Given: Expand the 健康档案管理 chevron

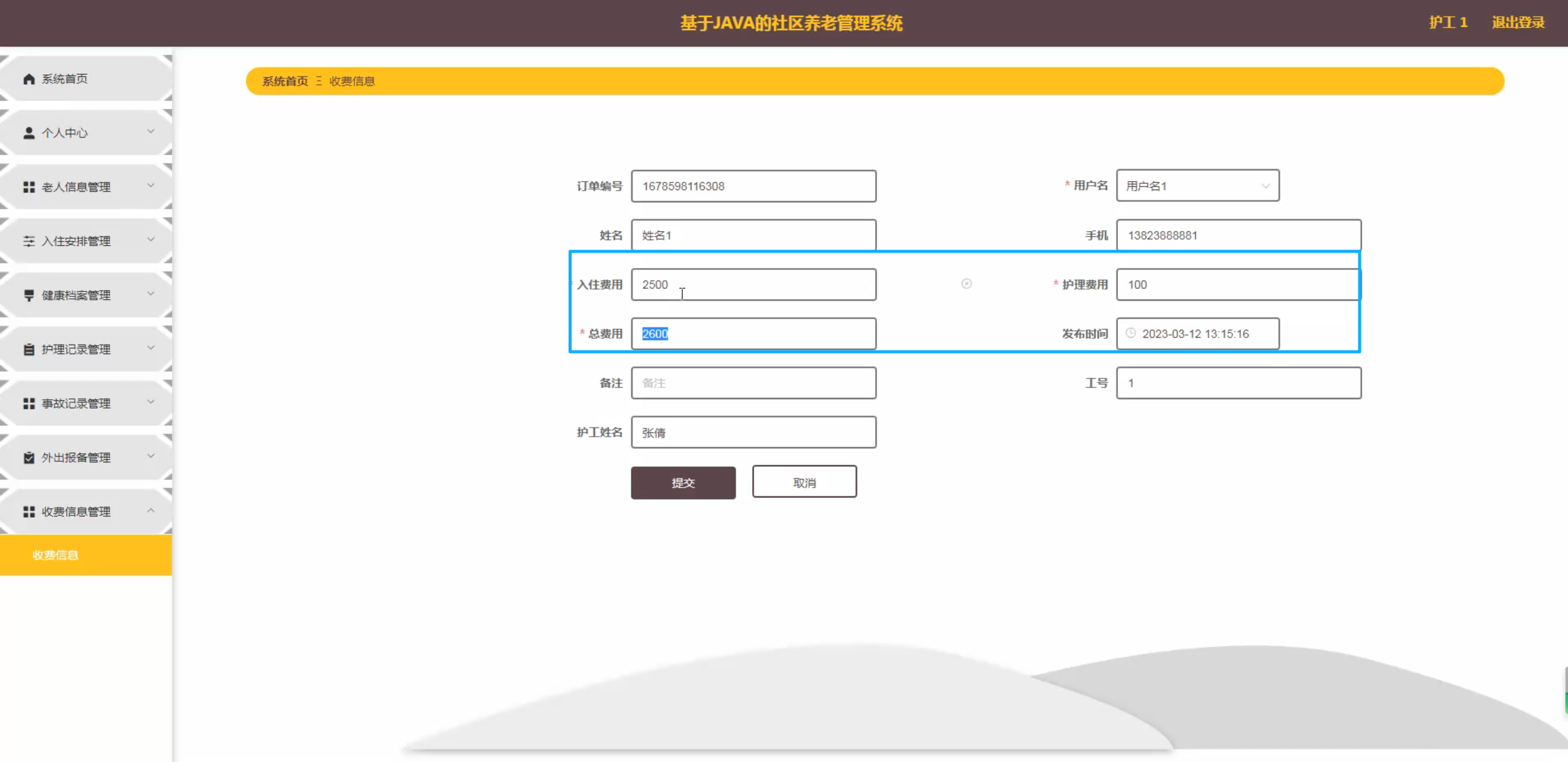Looking at the screenshot, I should tap(151, 294).
